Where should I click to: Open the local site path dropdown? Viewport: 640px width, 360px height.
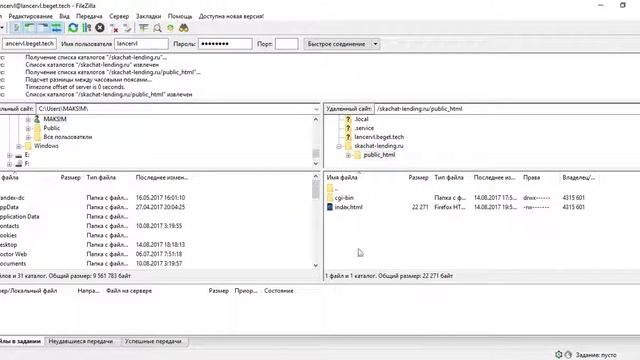[316, 109]
